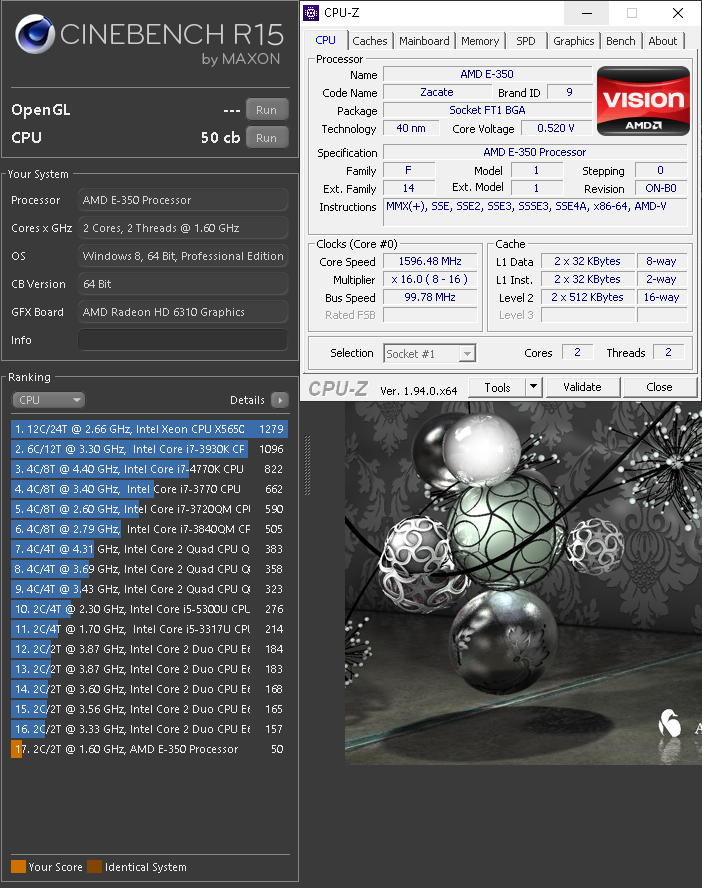Screen dimensions: 702x888
Task: Select the CPU tab in CPU-Z
Action: point(326,40)
